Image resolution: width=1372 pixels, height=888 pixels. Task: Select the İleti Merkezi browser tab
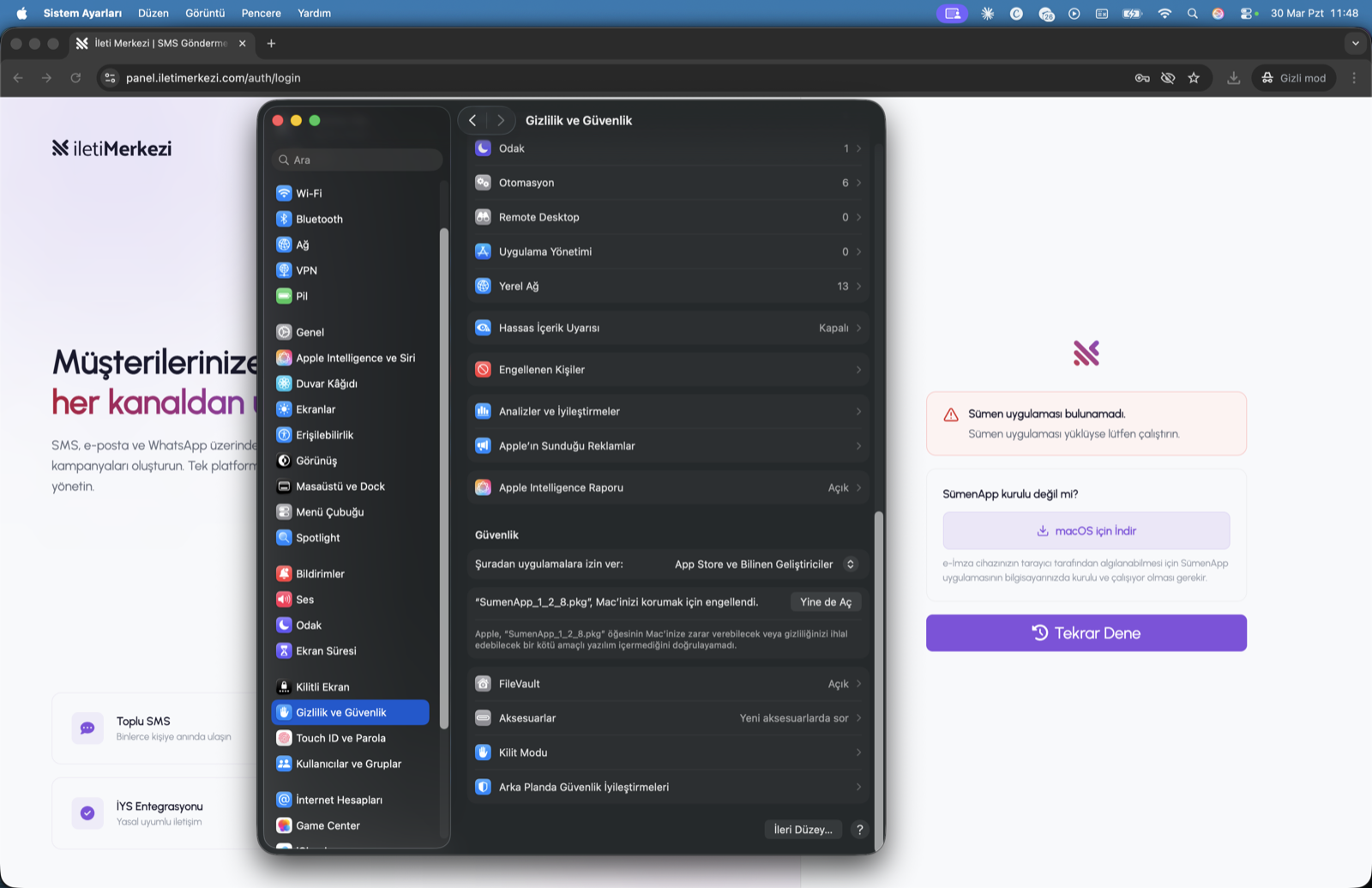(x=154, y=43)
